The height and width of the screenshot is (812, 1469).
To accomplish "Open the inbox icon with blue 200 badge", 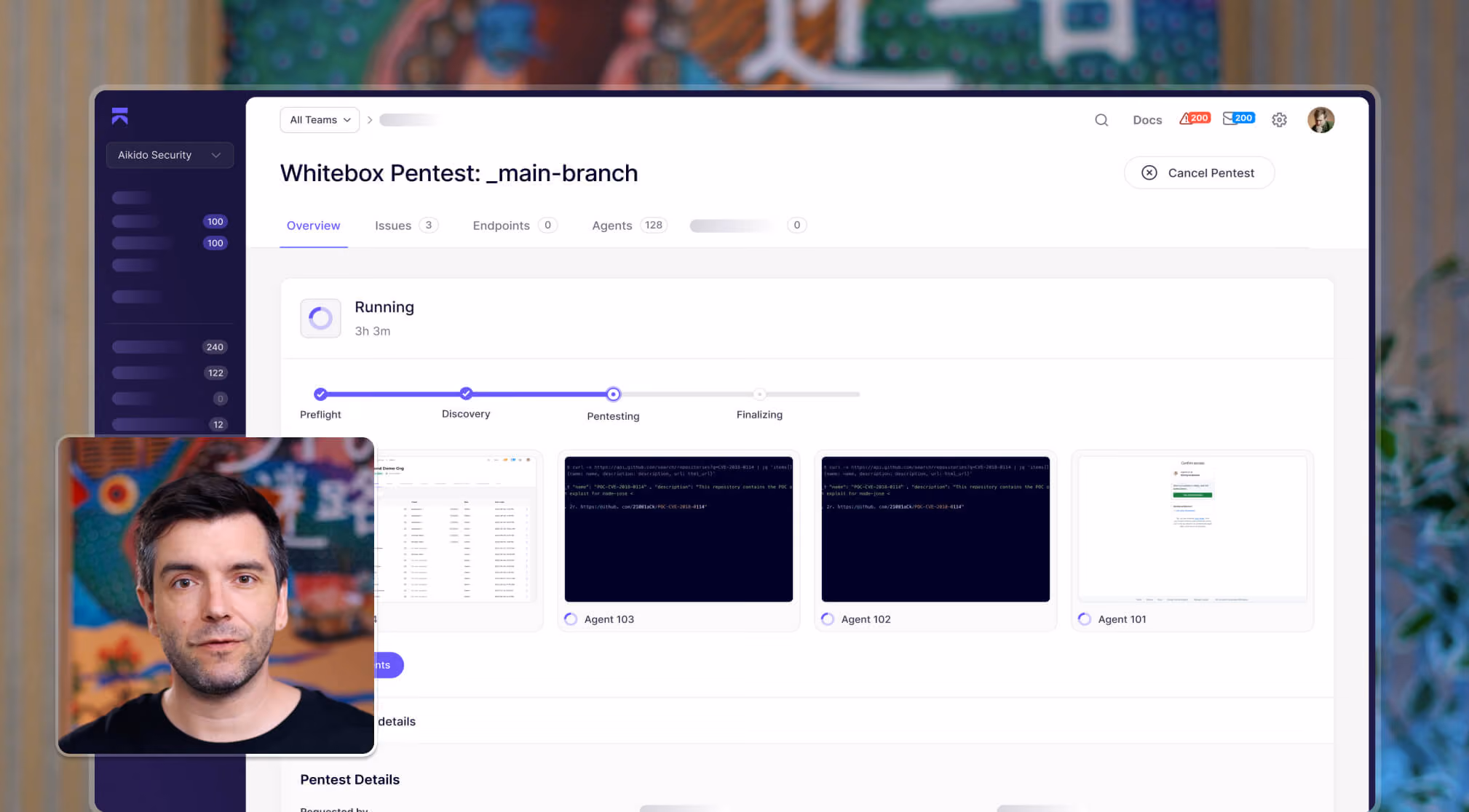I will (1238, 119).
